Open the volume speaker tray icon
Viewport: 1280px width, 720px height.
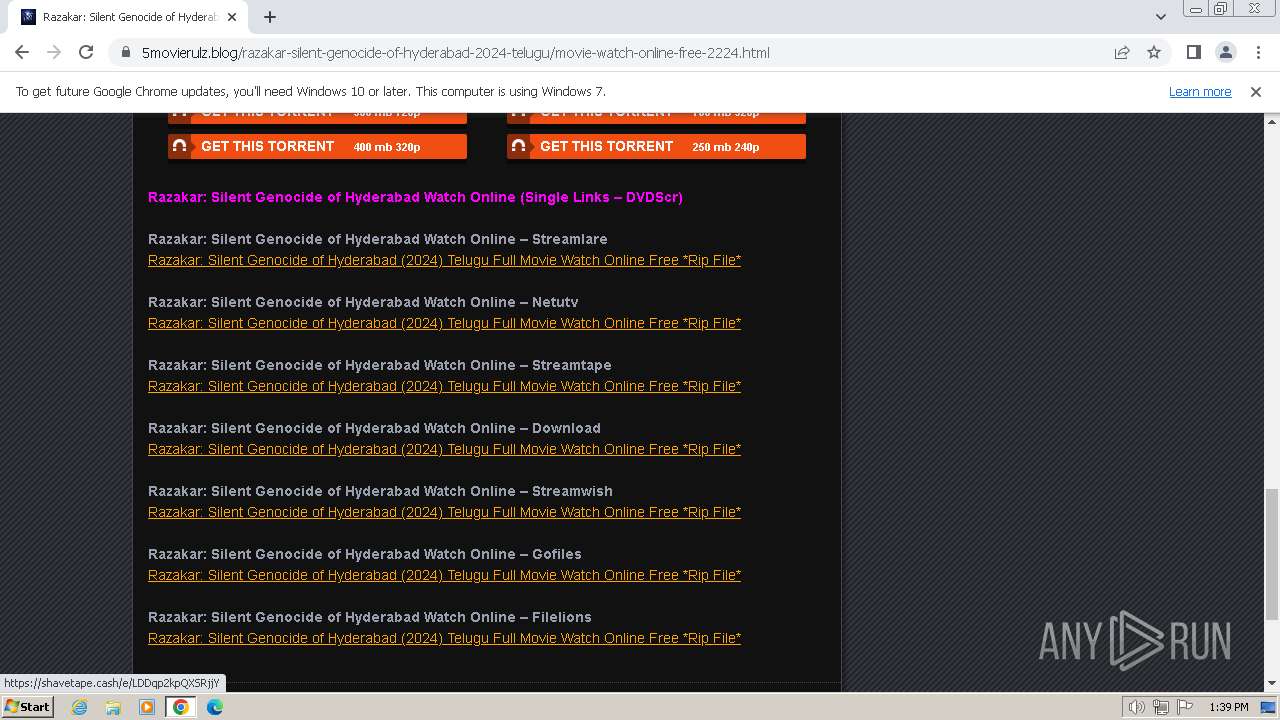[1136, 707]
